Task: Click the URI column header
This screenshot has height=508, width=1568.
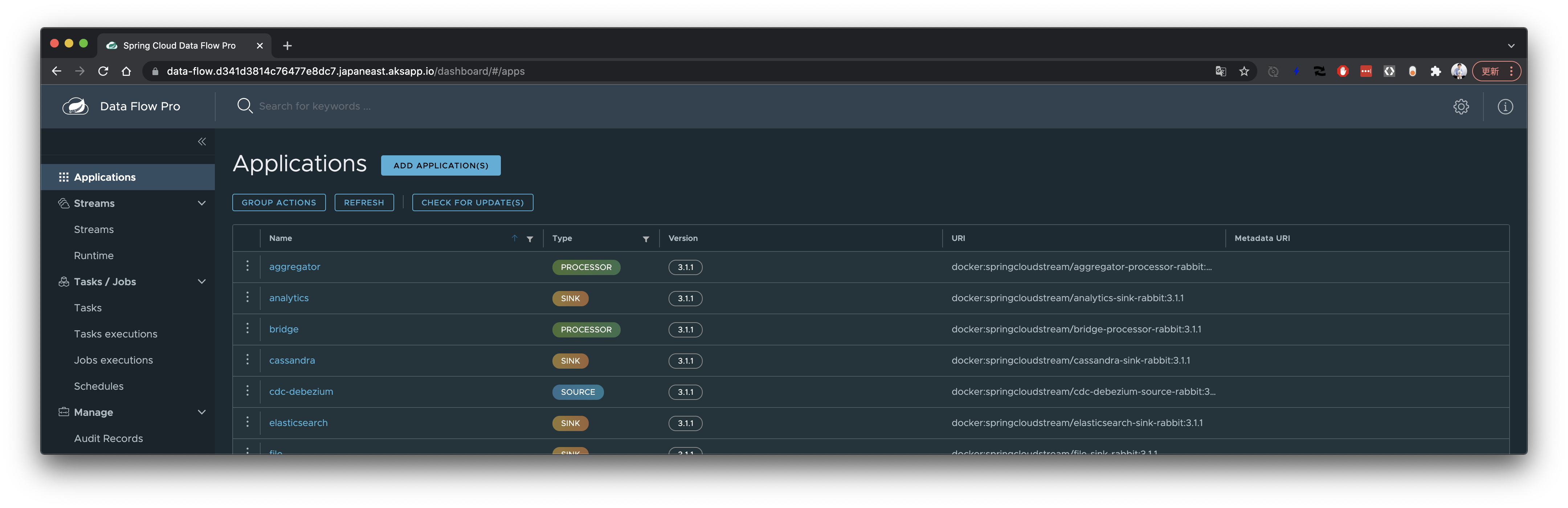Action: tap(958, 238)
